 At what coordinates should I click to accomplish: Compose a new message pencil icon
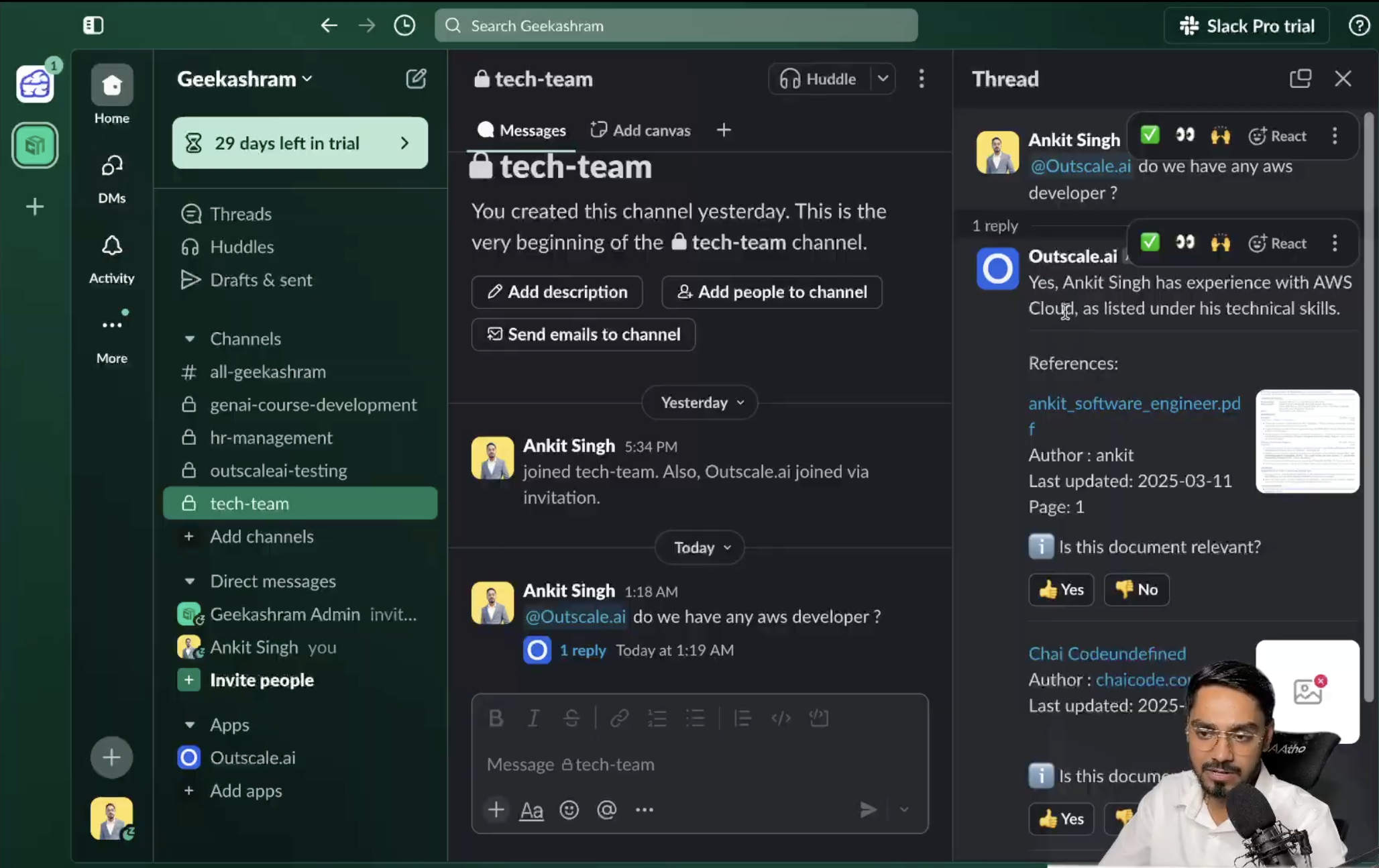point(416,78)
